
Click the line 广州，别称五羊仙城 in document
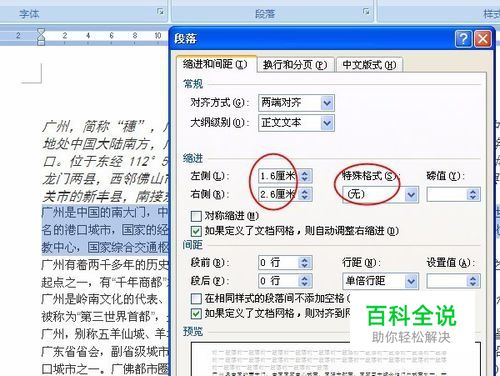pos(105,334)
